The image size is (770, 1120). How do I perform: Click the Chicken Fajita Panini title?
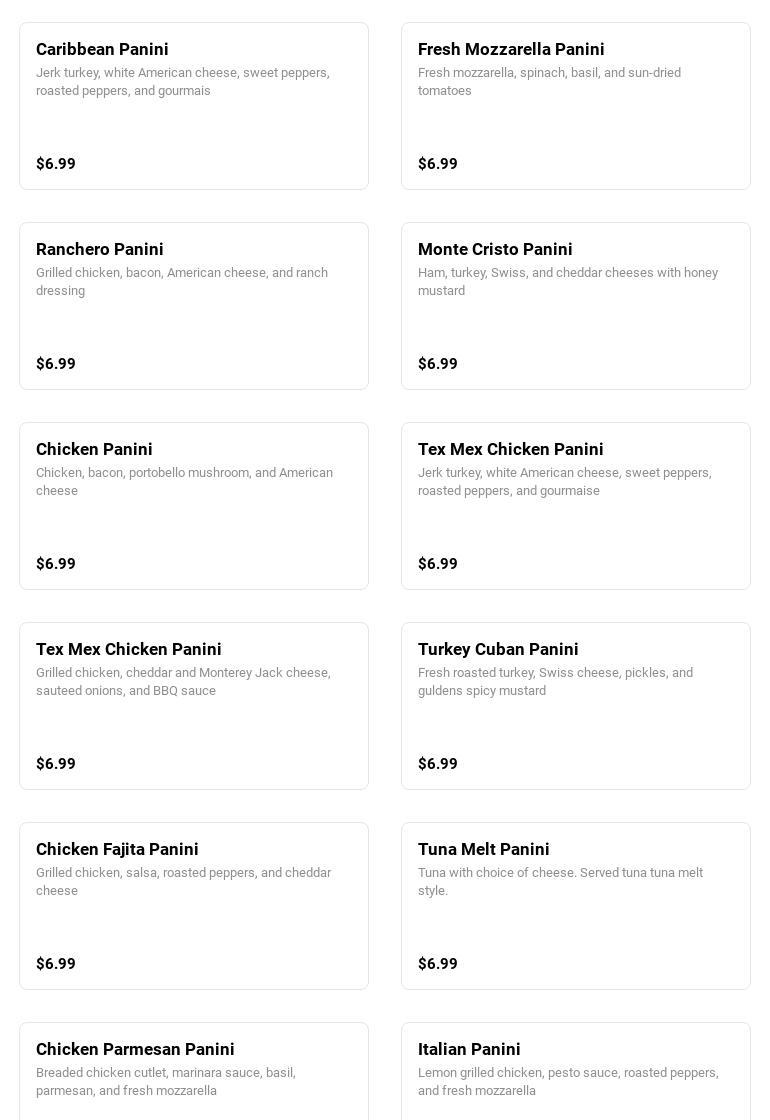[x=117, y=849]
